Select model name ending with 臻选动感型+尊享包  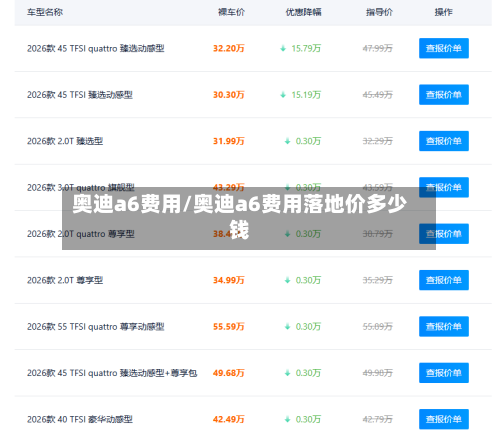pos(112,373)
